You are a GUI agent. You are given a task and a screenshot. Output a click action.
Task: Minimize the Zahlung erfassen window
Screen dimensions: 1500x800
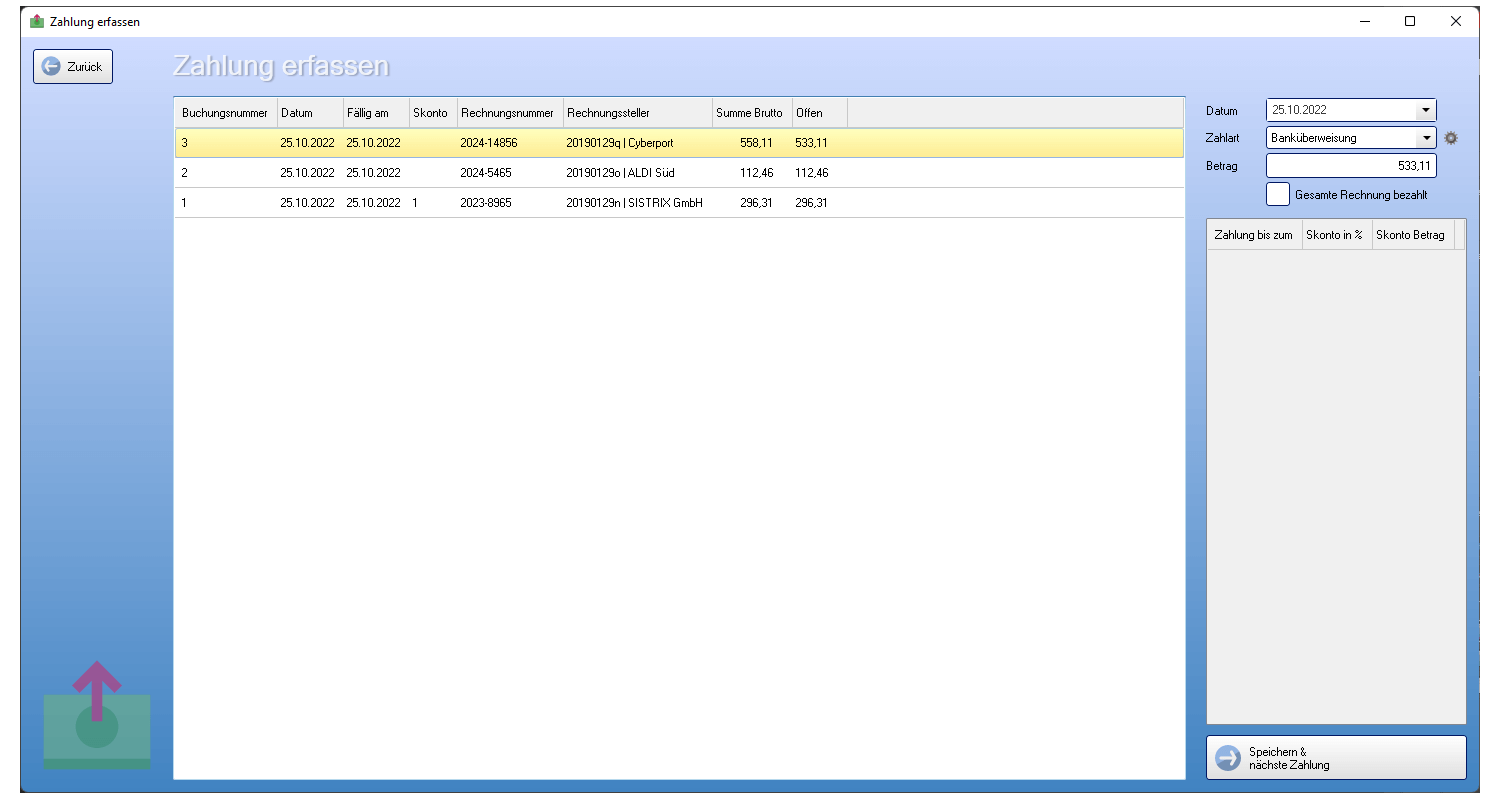click(1364, 21)
